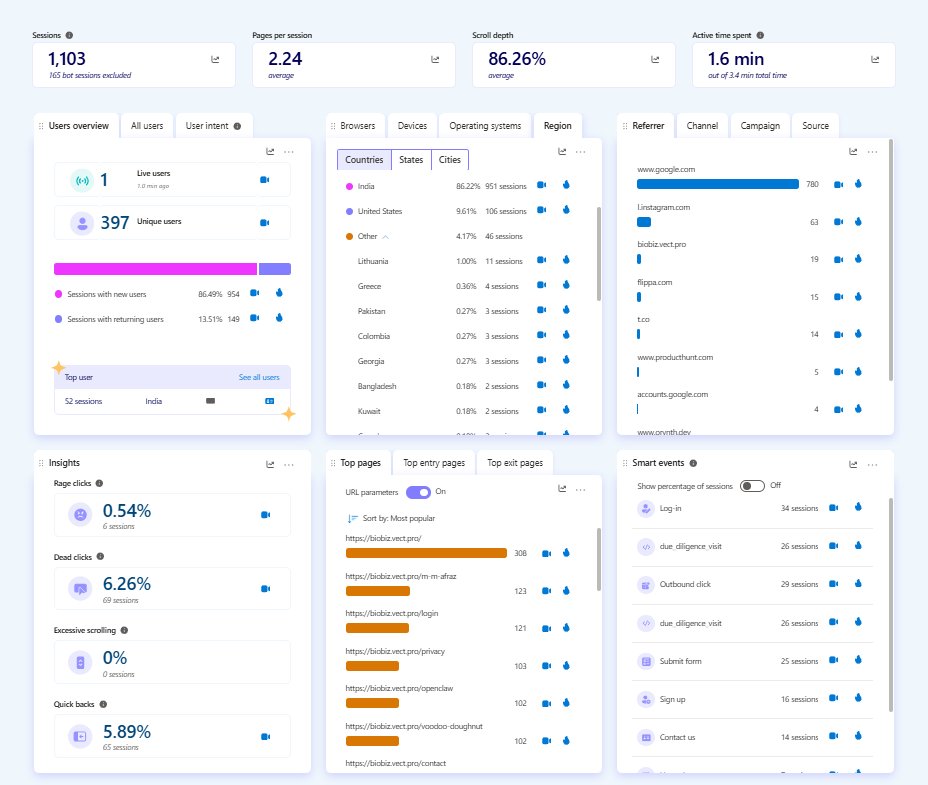The width and height of the screenshot is (928, 785).
Task: Click the info icon beside Smart events
Action: 693,463
